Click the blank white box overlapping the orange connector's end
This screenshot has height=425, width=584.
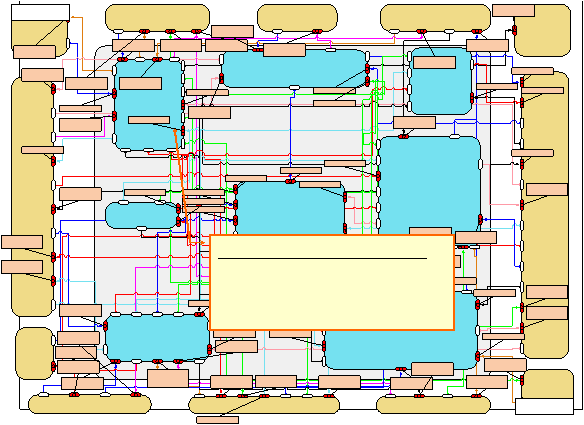544,406
